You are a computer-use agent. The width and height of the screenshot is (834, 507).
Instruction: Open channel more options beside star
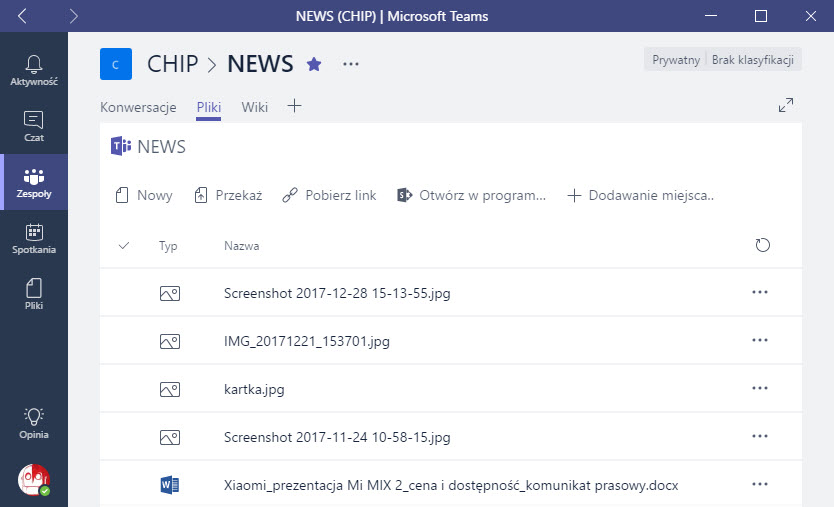click(351, 64)
